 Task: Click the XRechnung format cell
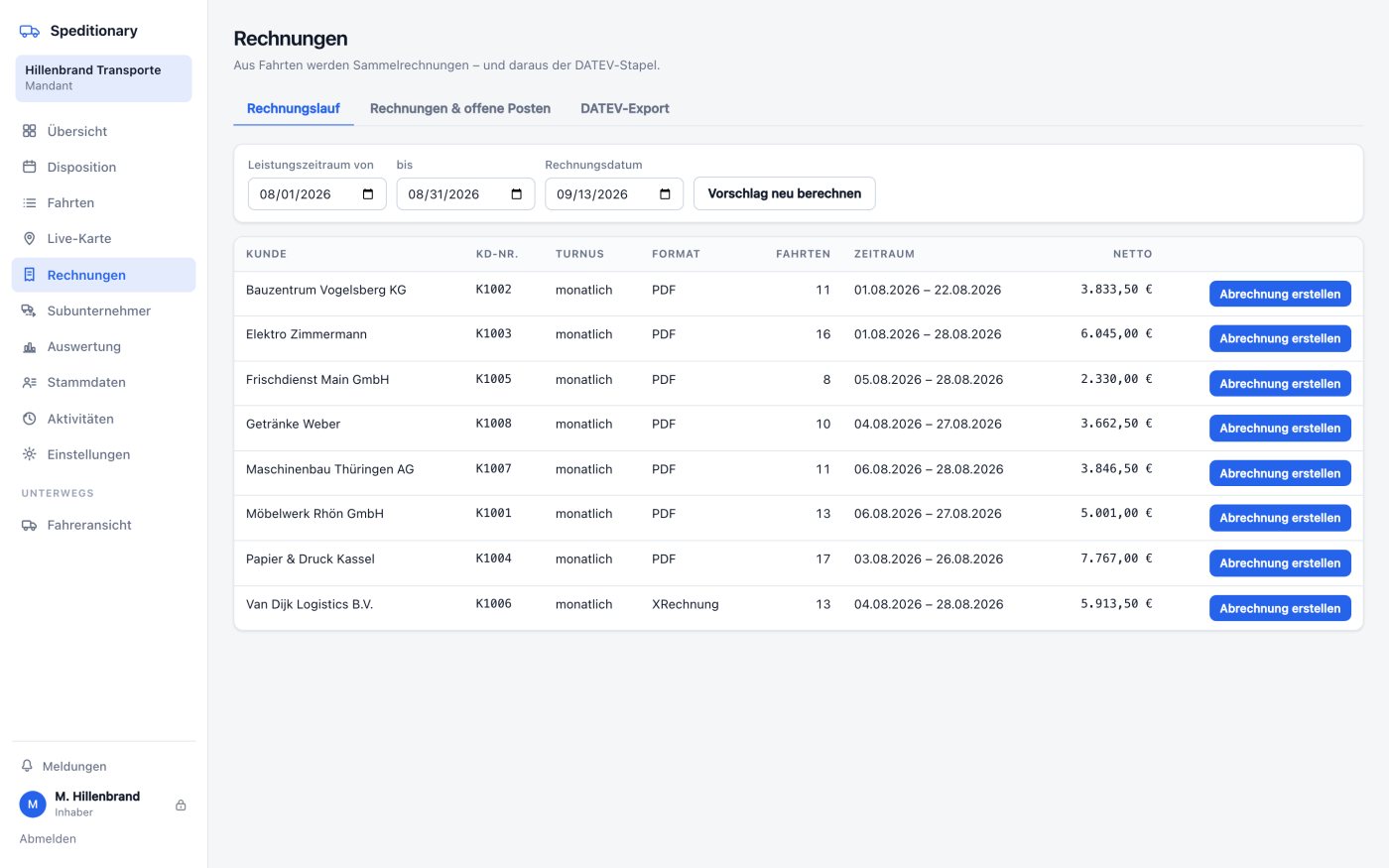686,604
